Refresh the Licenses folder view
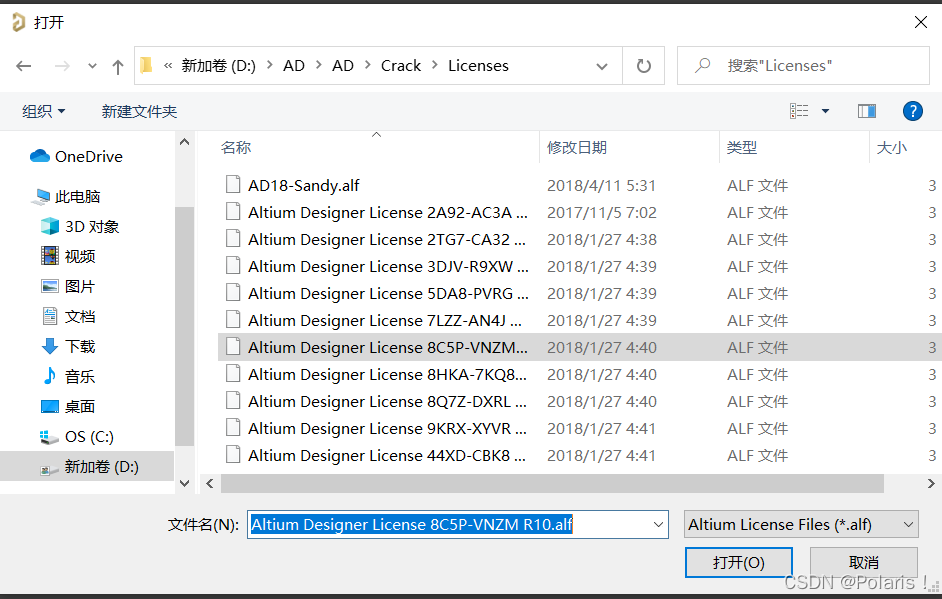This screenshot has height=599, width=942. pyautogui.click(x=643, y=65)
